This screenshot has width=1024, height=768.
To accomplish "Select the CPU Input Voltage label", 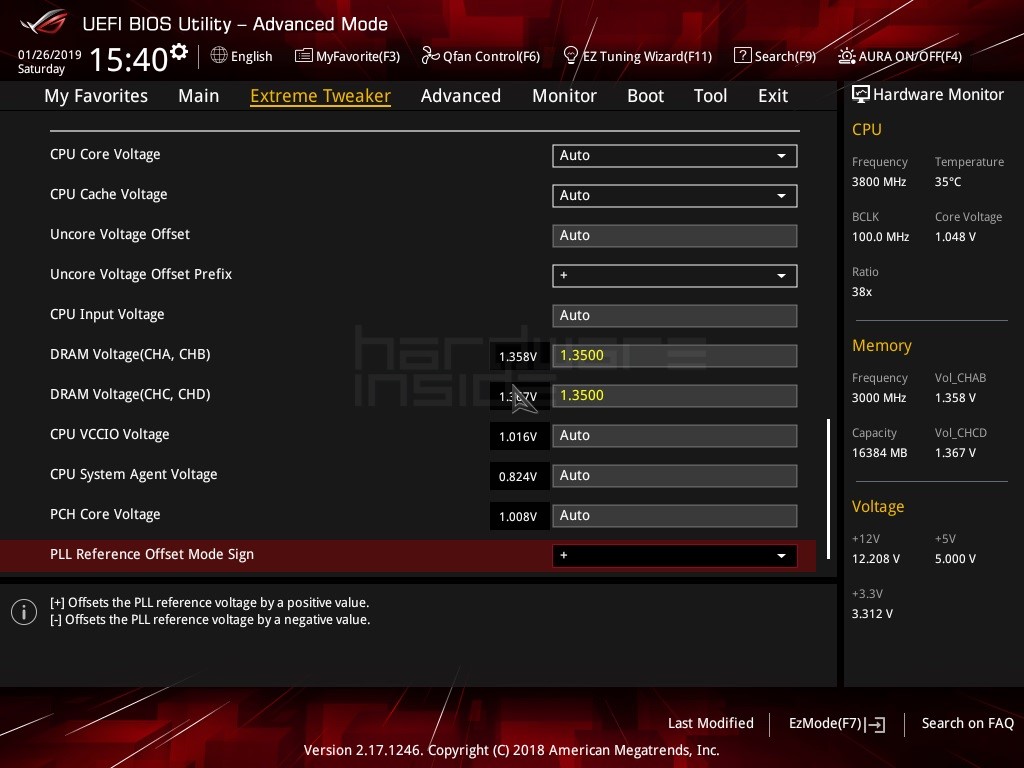I will [x=107, y=315].
